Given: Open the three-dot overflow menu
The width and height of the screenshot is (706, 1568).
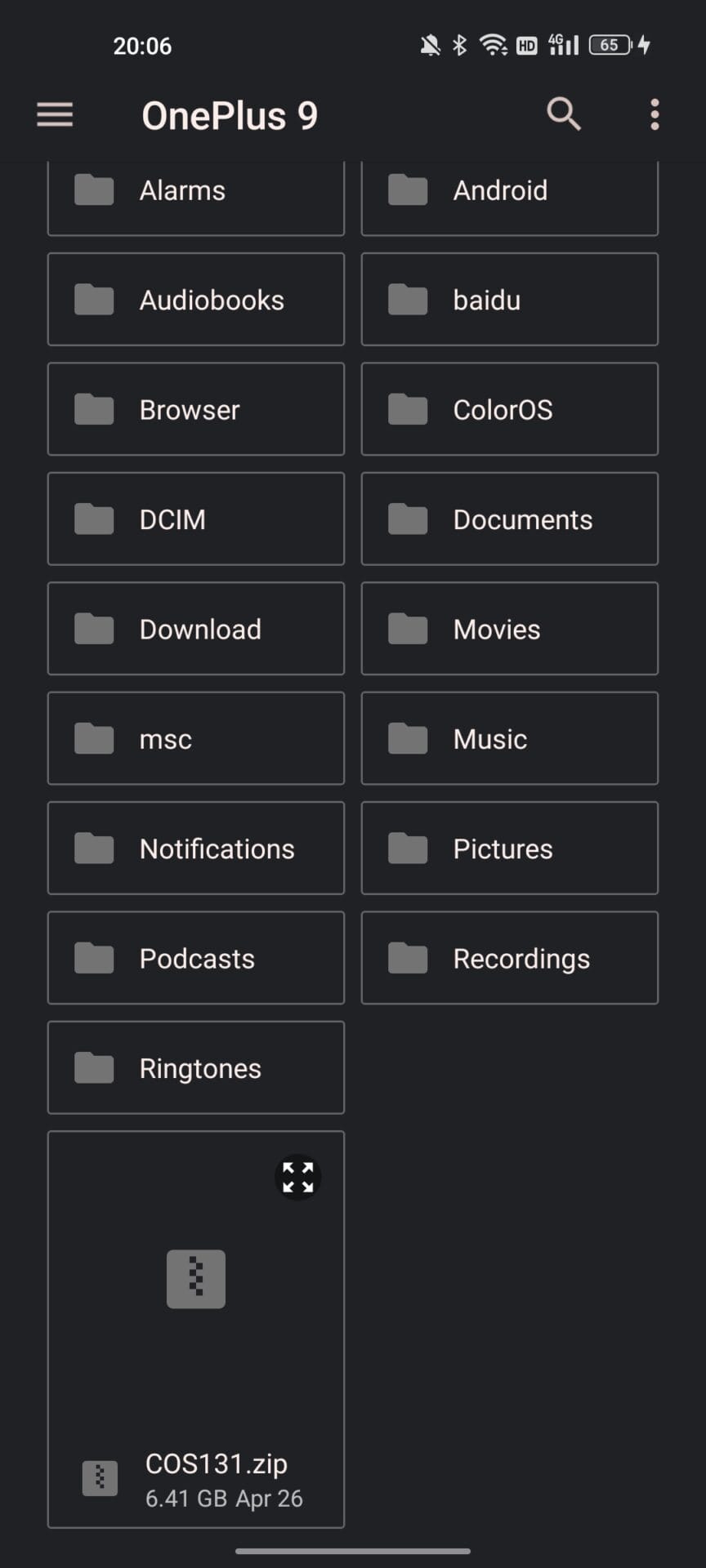Looking at the screenshot, I should click(x=655, y=115).
